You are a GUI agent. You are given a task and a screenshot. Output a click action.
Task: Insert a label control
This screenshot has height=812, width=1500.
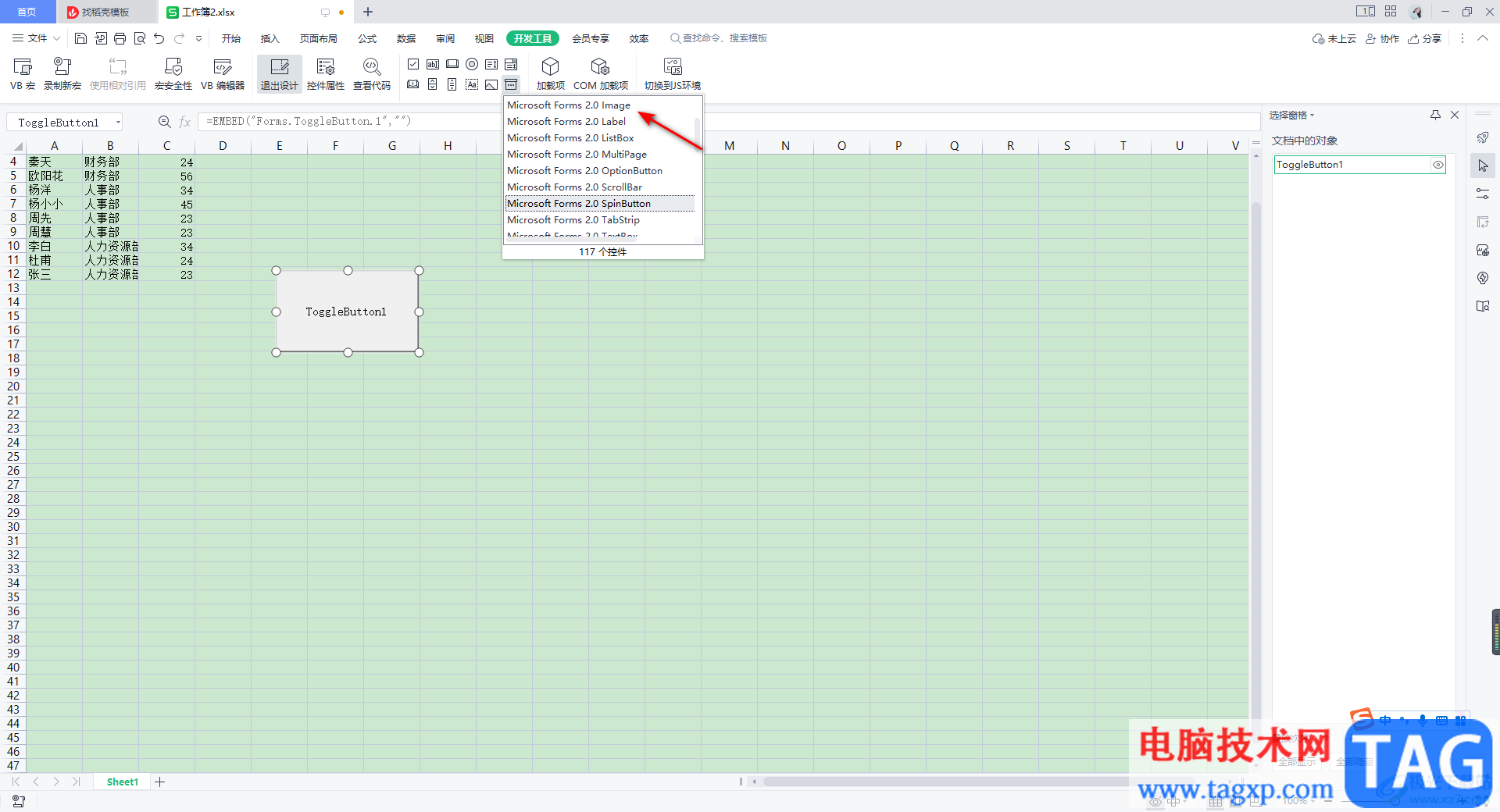(x=472, y=84)
